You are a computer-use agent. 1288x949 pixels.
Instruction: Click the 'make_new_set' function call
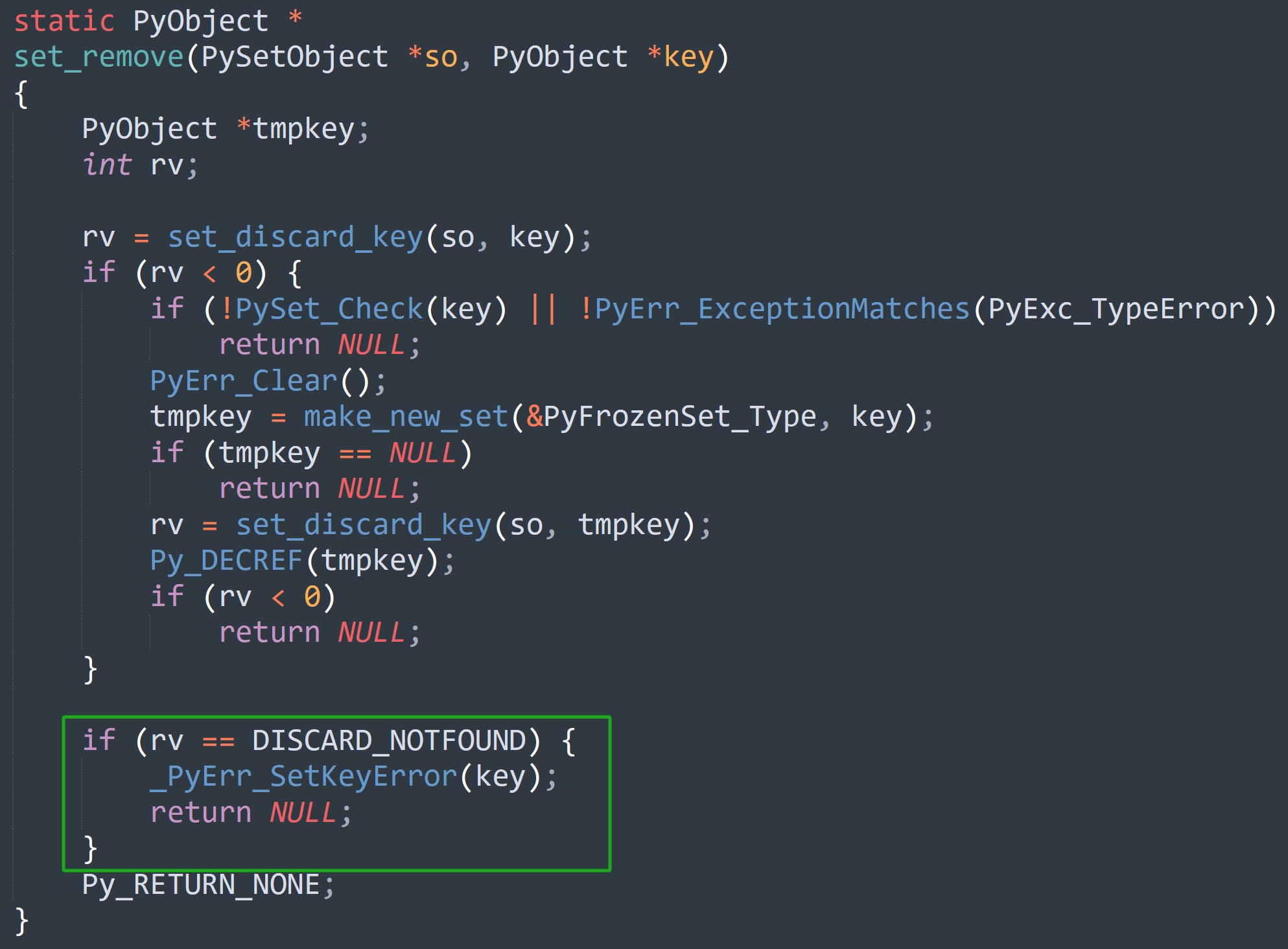pos(406,417)
